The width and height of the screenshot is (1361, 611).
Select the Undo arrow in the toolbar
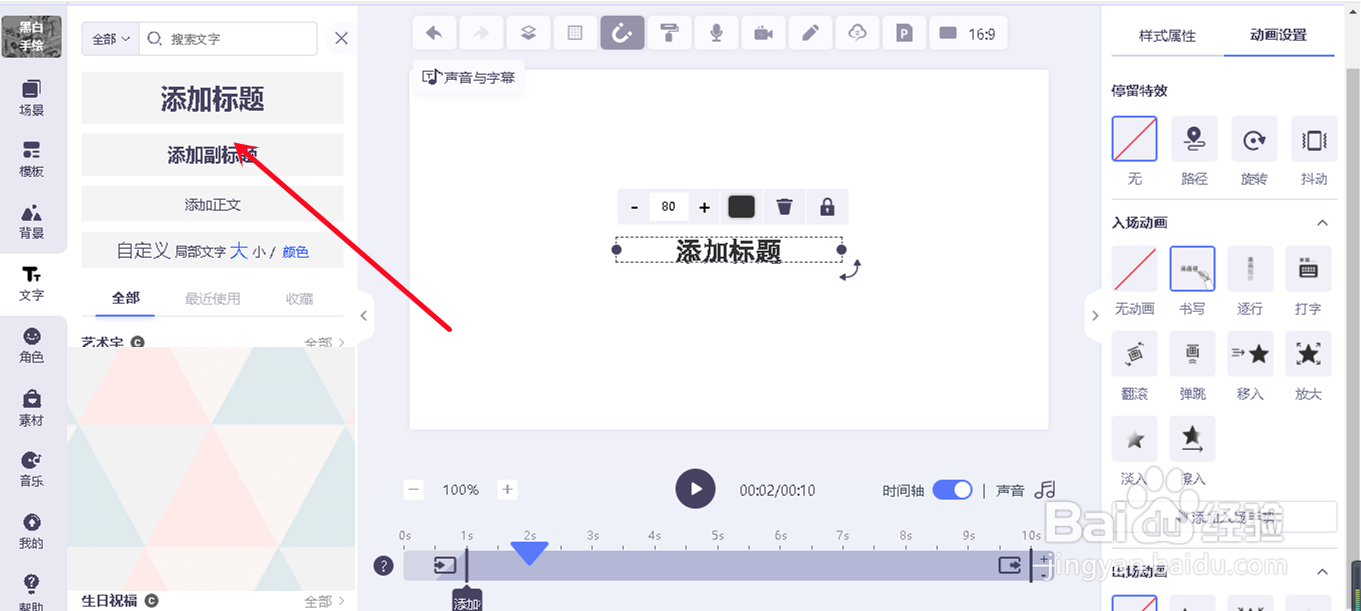434,32
